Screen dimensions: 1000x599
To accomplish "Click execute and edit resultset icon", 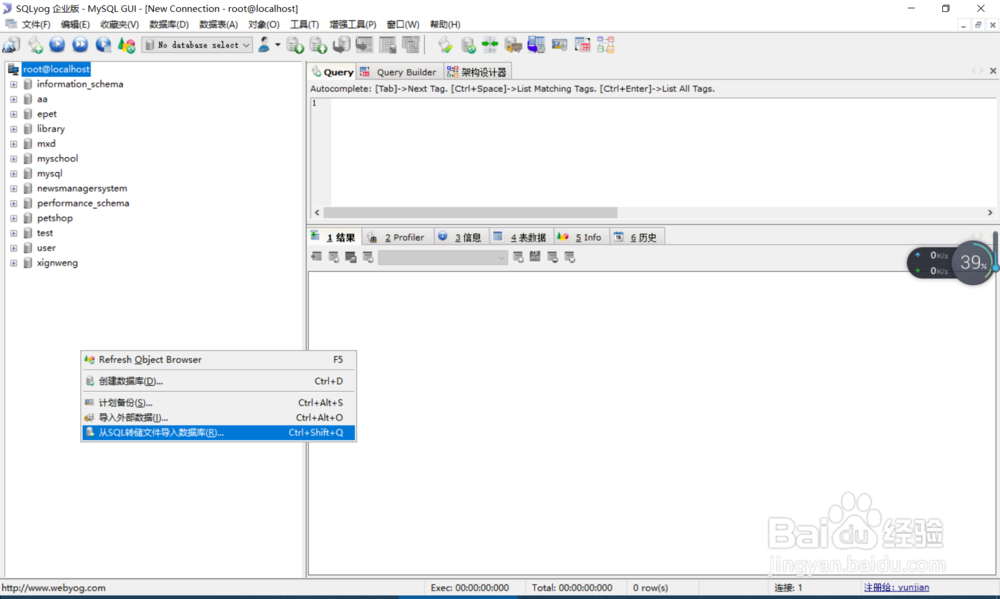I will coord(103,45).
